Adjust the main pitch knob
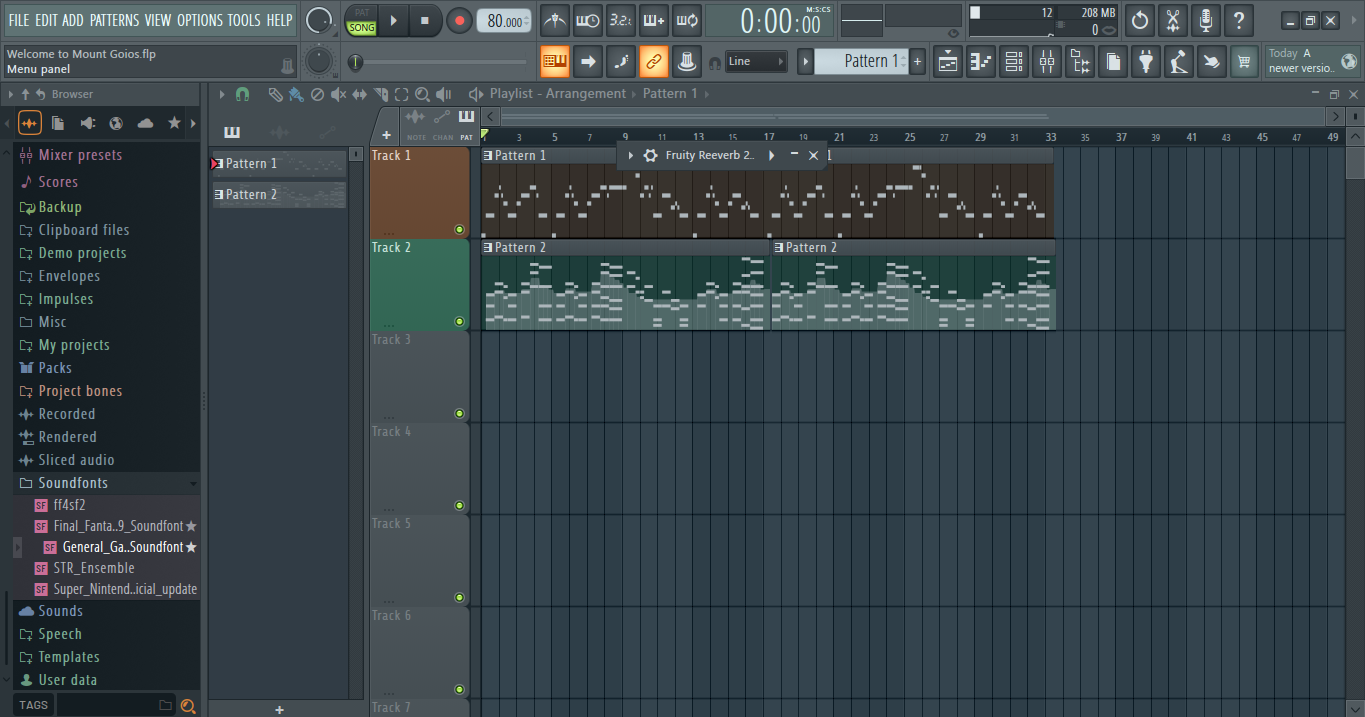The image size is (1365, 717). click(x=318, y=61)
